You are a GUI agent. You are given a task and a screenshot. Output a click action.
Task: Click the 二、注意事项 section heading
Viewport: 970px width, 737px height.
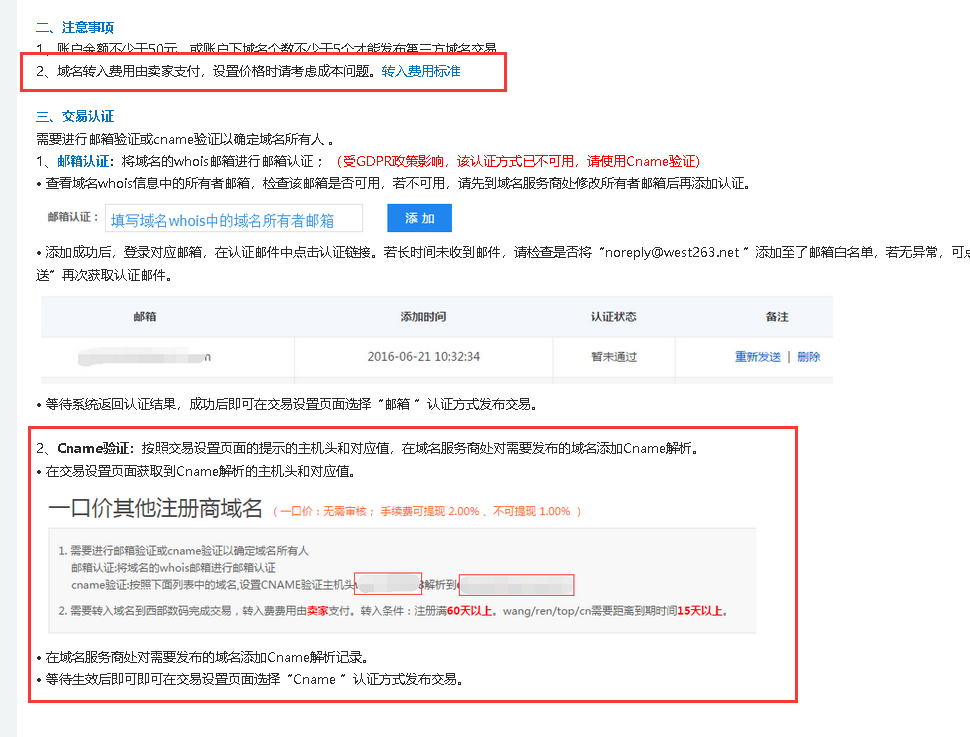[x=75, y=27]
